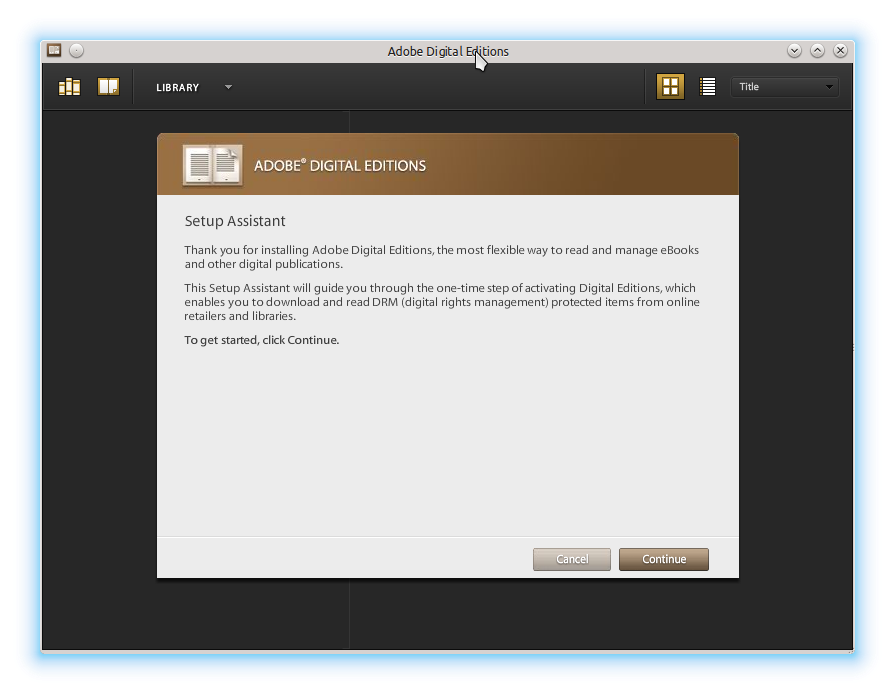This screenshot has height=694, width=895.
Task: Switch to the Library bookshelf view
Action: click(x=69, y=87)
